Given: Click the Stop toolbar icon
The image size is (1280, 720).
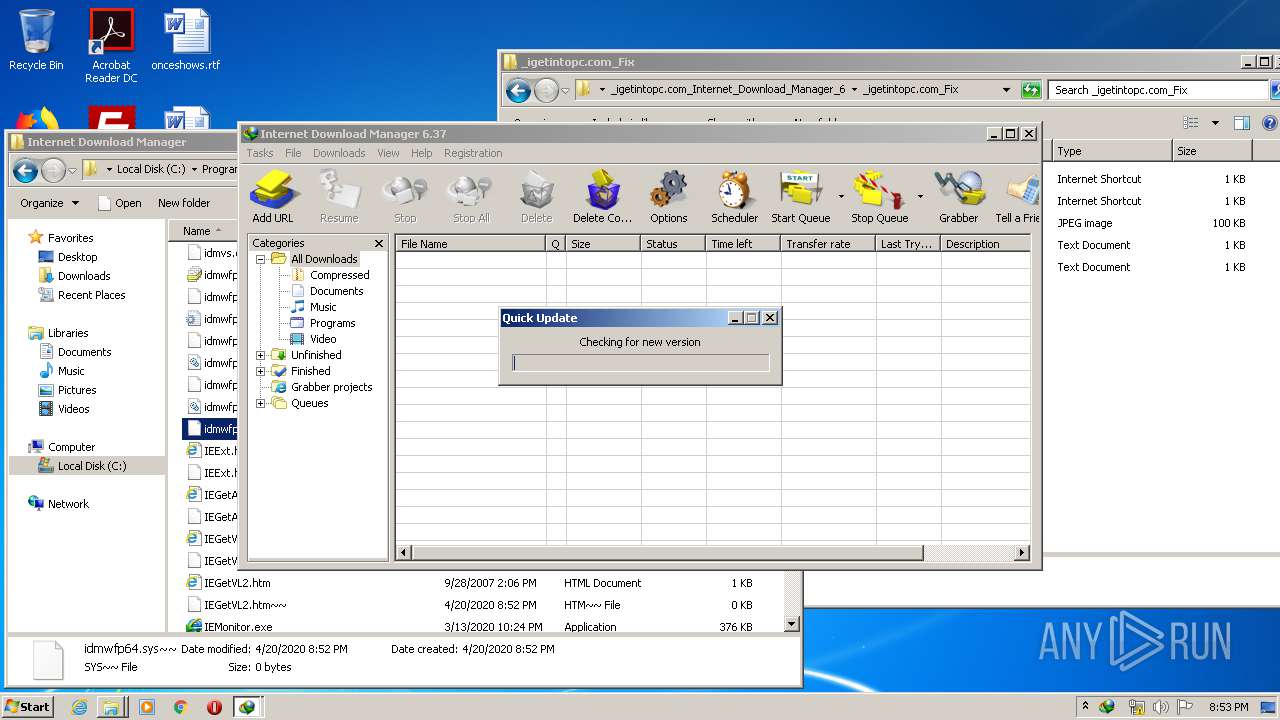Looking at the screenshot, I should (405, 196).
